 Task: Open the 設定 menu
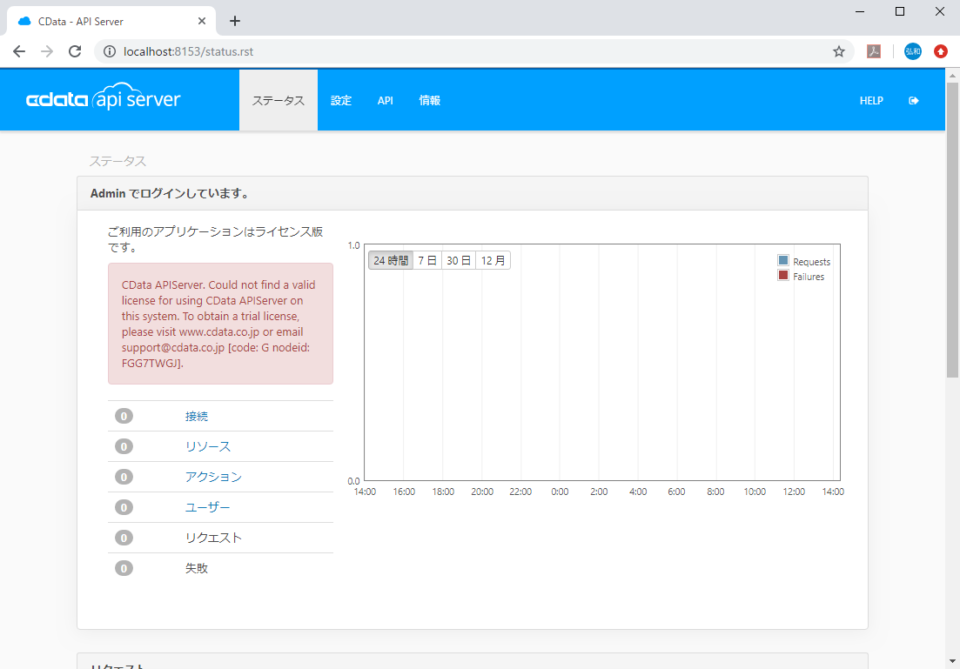click(x=341, y=100)
